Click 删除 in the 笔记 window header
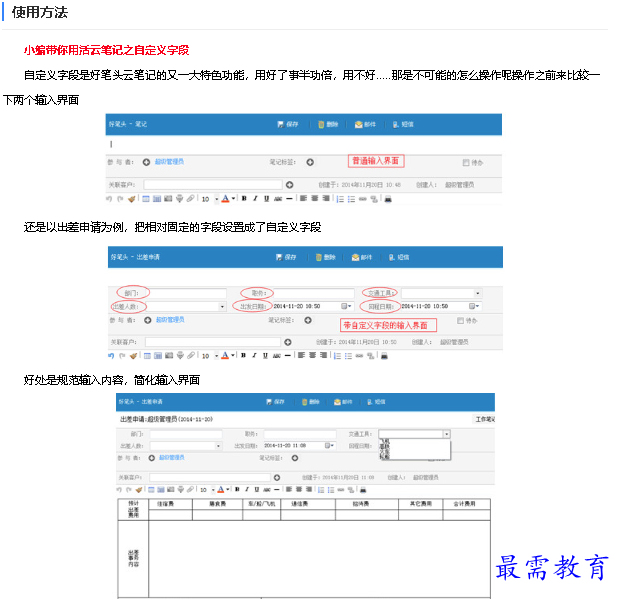The height and width of the screenshot is (599, 617). click(328, 124)
